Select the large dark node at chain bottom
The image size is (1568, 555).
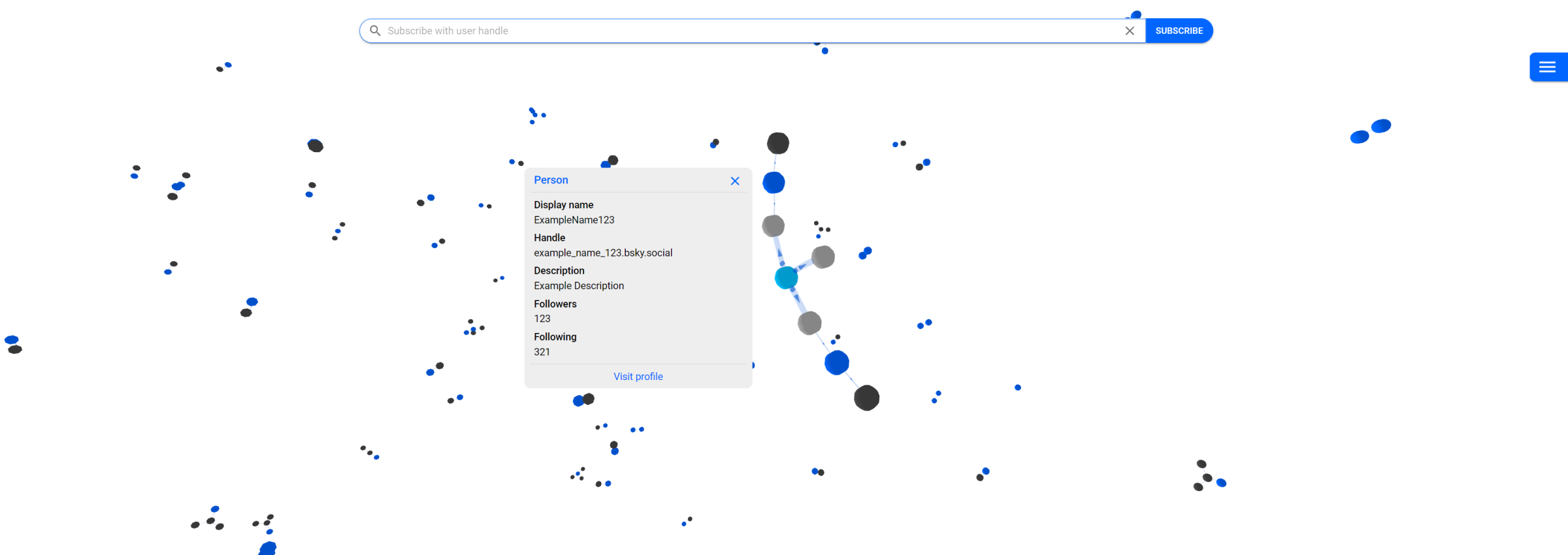[866, 398]
